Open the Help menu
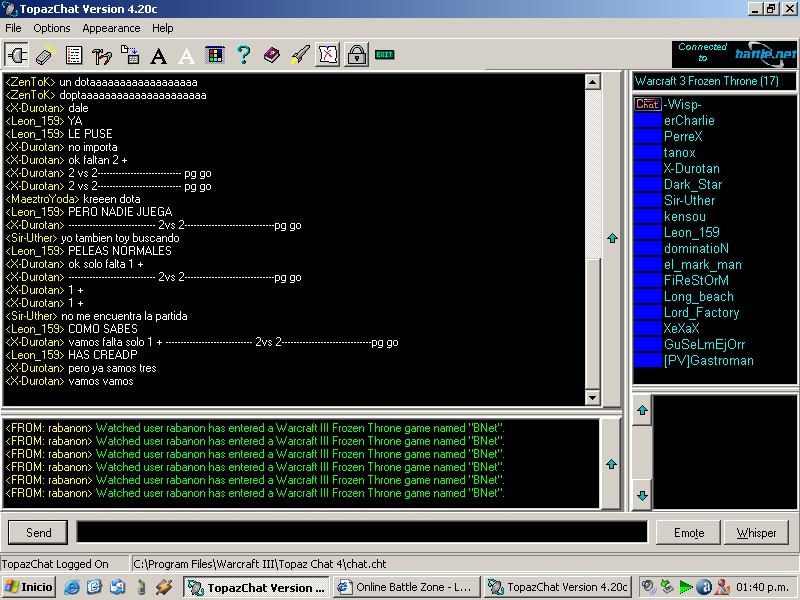The height and width of the screenshot is (600, 800). [x=163, y=28]
